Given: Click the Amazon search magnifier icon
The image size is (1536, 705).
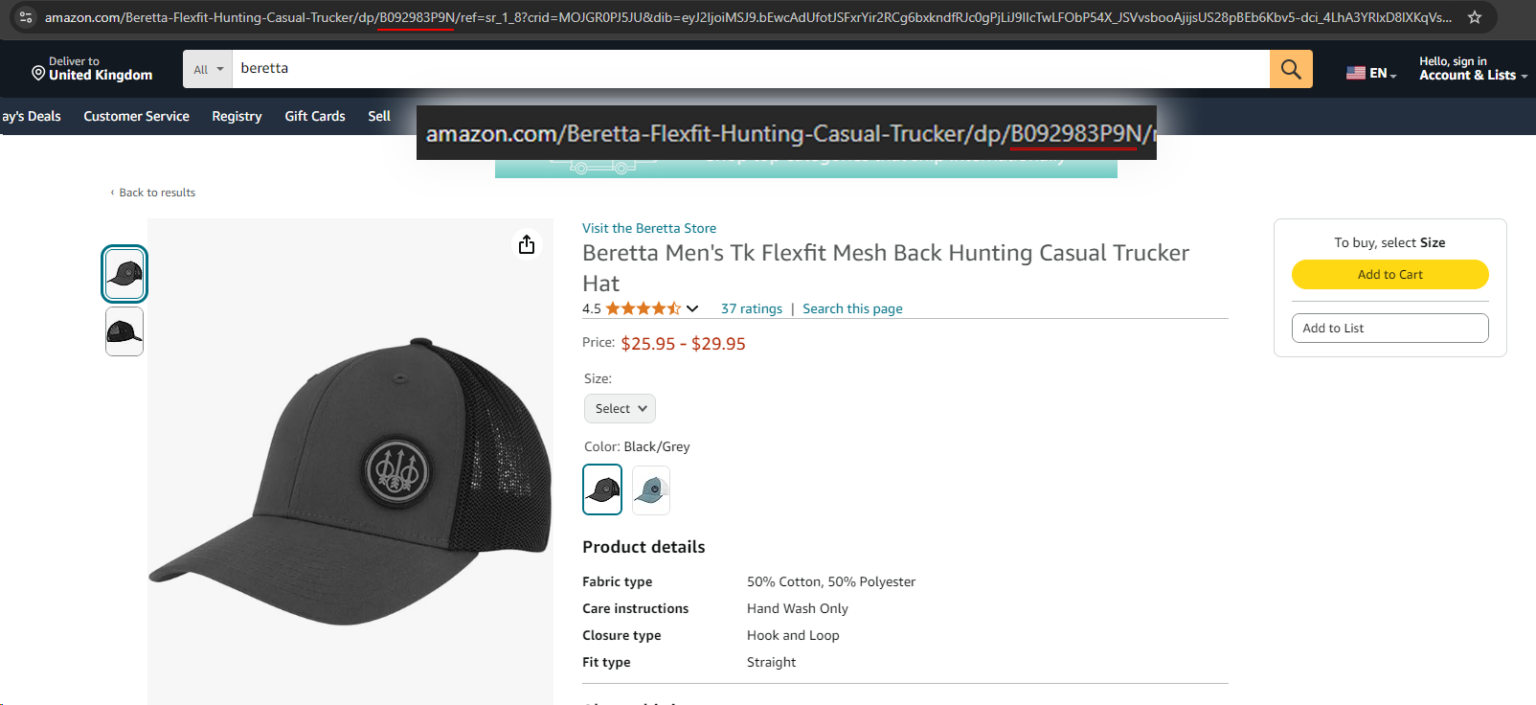Looking at the screenshot, I should pos(1290,68).
